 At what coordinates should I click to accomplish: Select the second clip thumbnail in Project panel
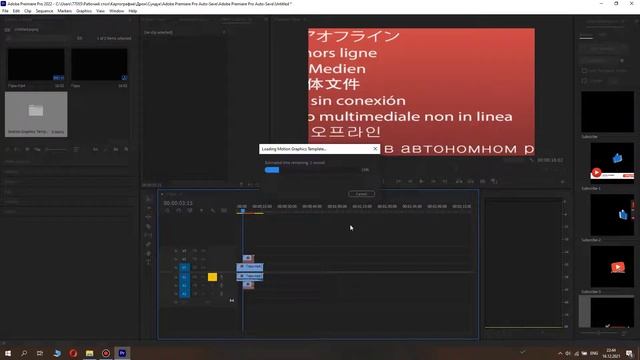click(99, 64)
